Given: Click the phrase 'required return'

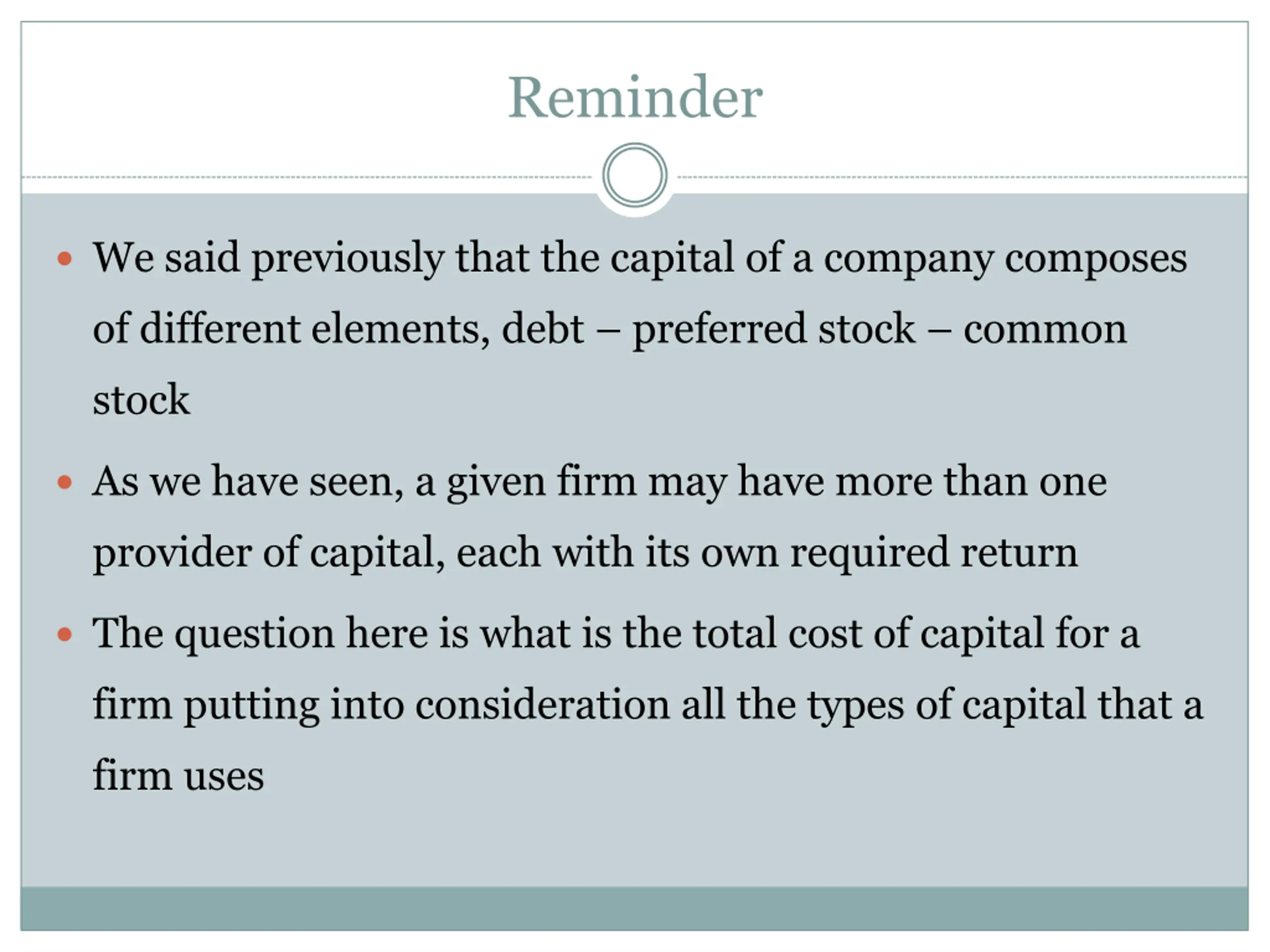Looking at the screenshot, I should (x=934, y=553).
